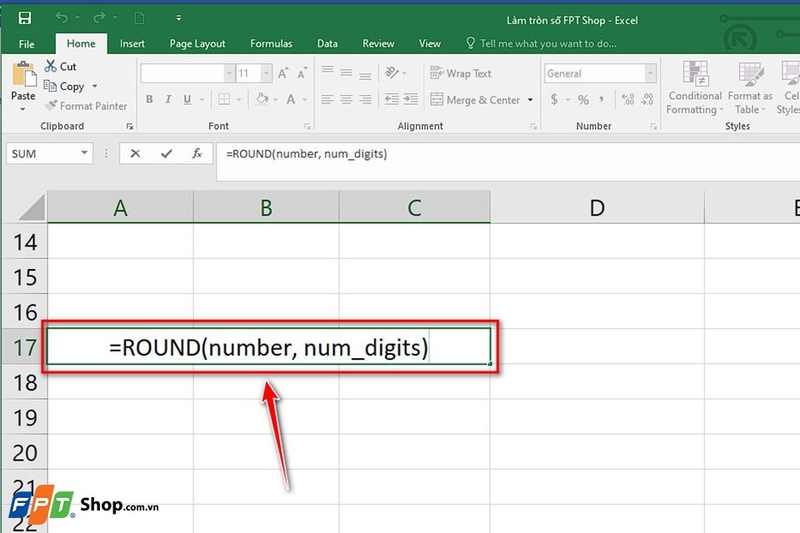Open the Customize Quick Access Toolbar menu
Screen dimensions: 800x533
point(179,18)
